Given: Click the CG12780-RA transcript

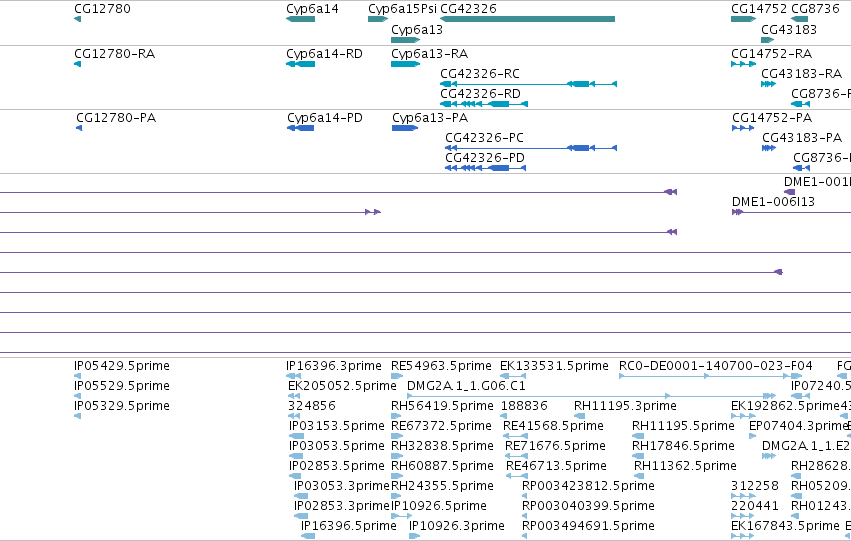Looking at the screenshot, I should [x=78, y=64].
